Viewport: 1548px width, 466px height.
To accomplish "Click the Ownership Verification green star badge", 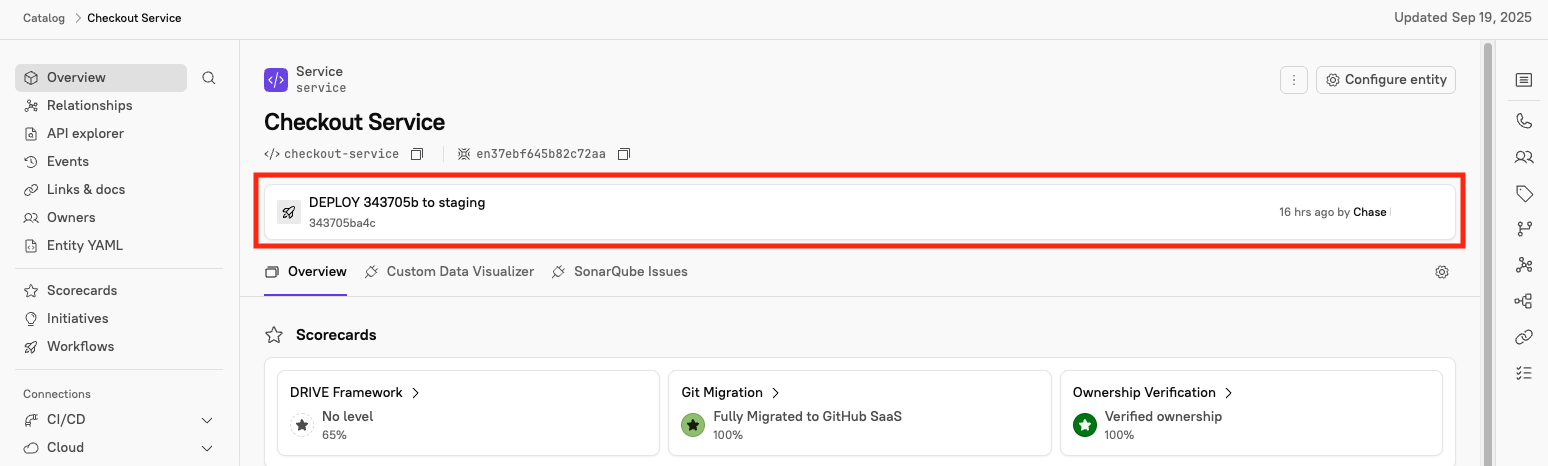I will [x=1085, y=425].
